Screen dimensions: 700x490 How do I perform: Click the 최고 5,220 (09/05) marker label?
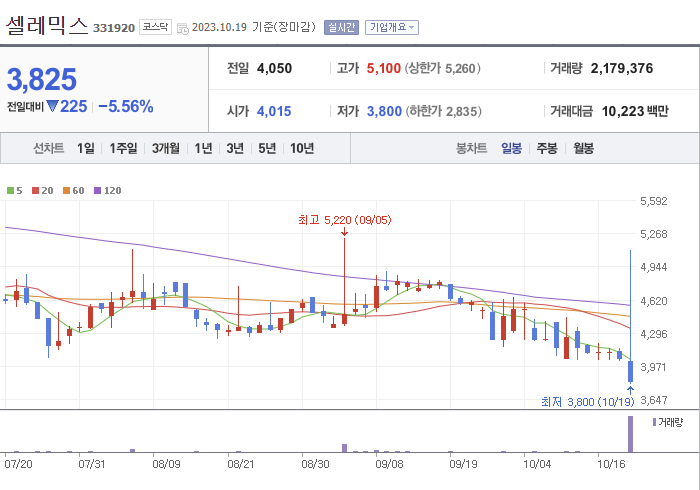[x=345, y=220]
